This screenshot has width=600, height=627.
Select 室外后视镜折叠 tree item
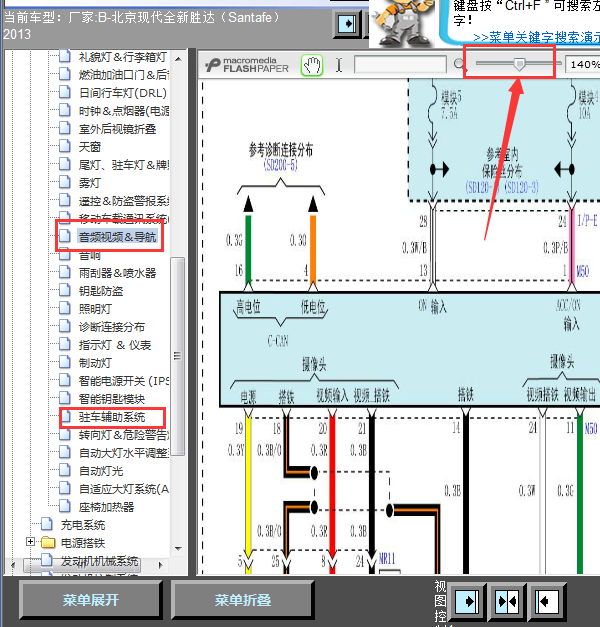point(117,129)
